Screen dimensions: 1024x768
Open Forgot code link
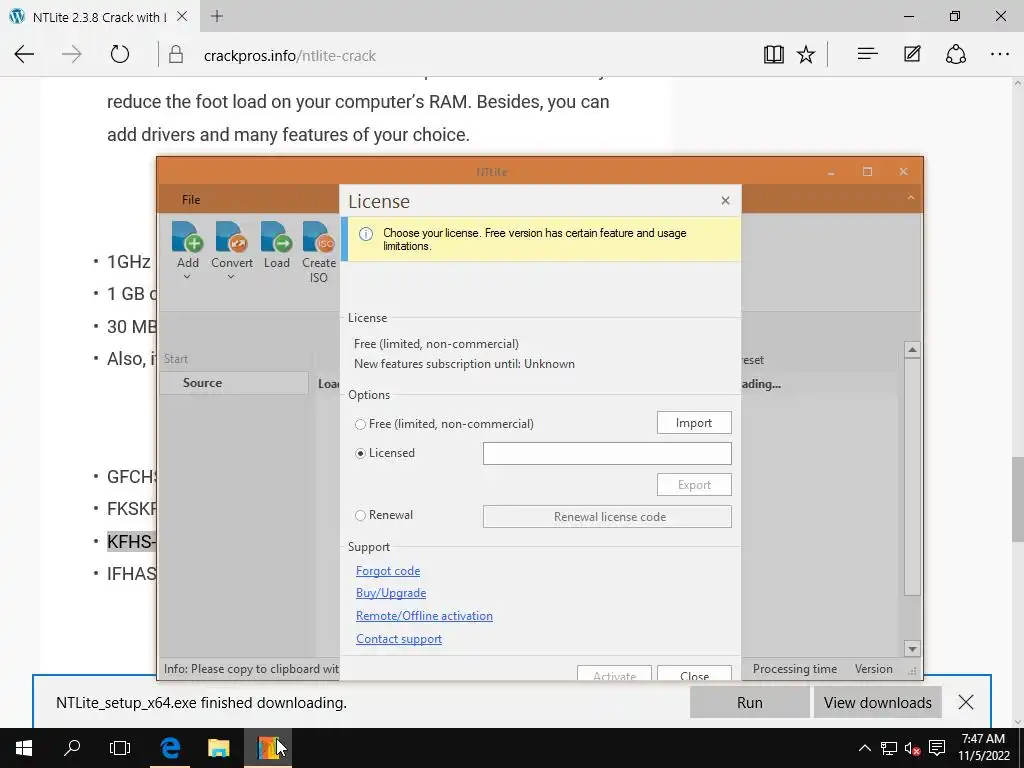tap(388, 571)
